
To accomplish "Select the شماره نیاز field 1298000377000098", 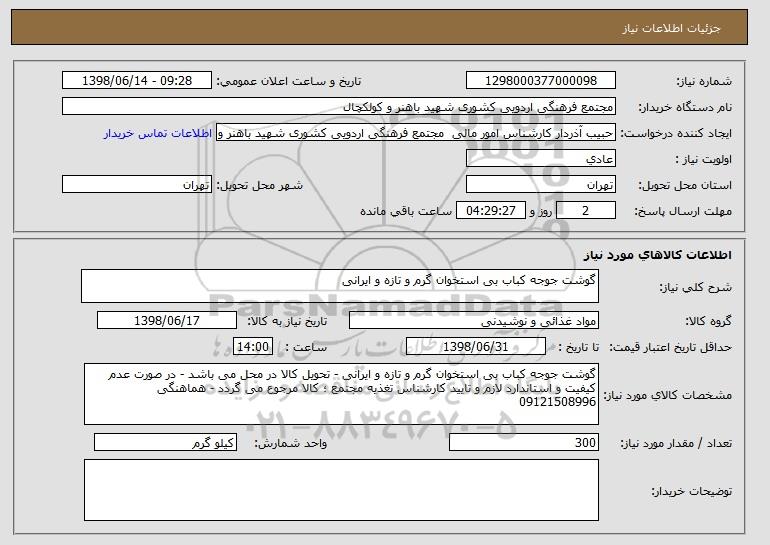I will point(541,81).
